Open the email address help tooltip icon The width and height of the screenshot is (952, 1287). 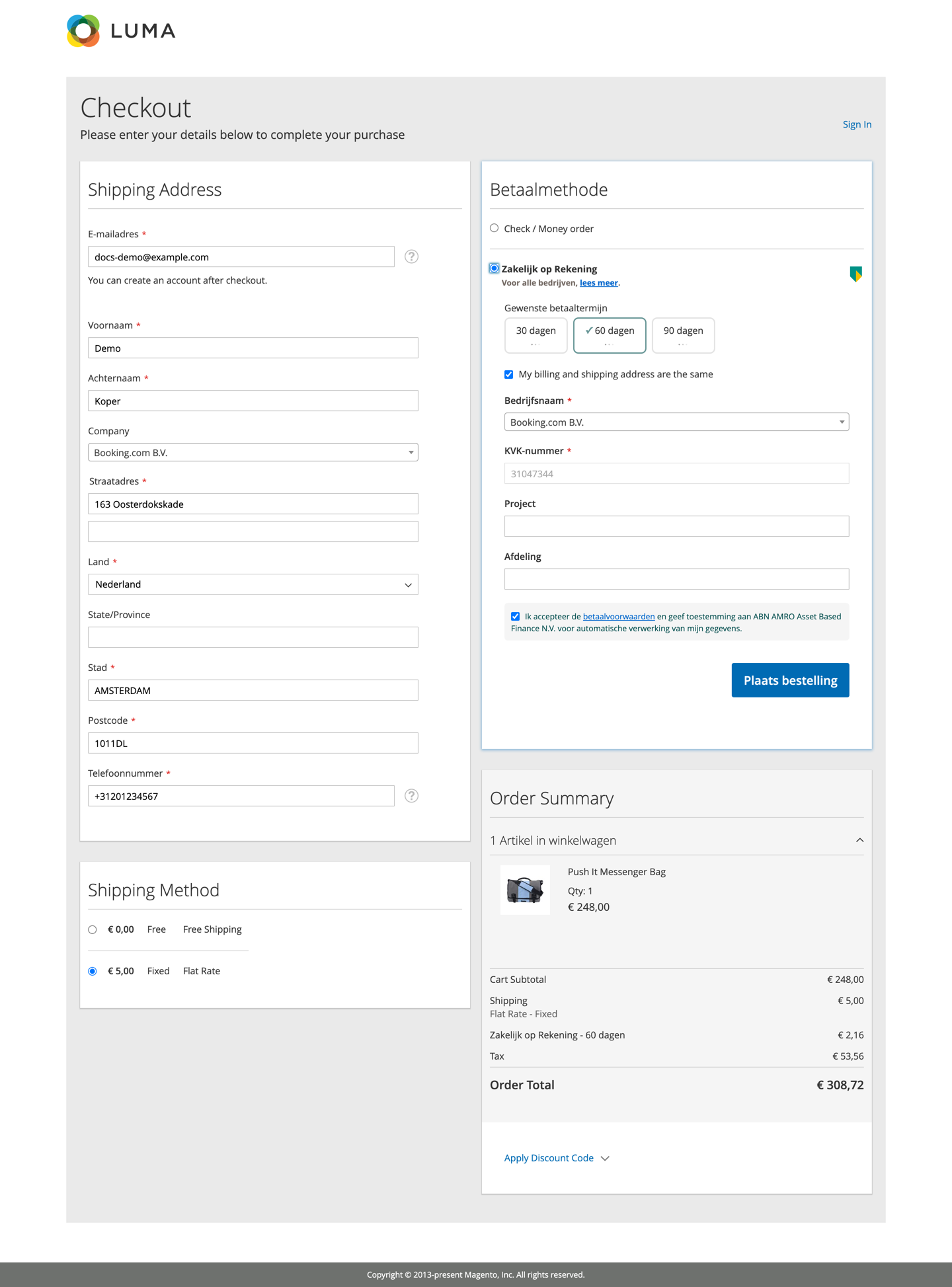point(411,256)
